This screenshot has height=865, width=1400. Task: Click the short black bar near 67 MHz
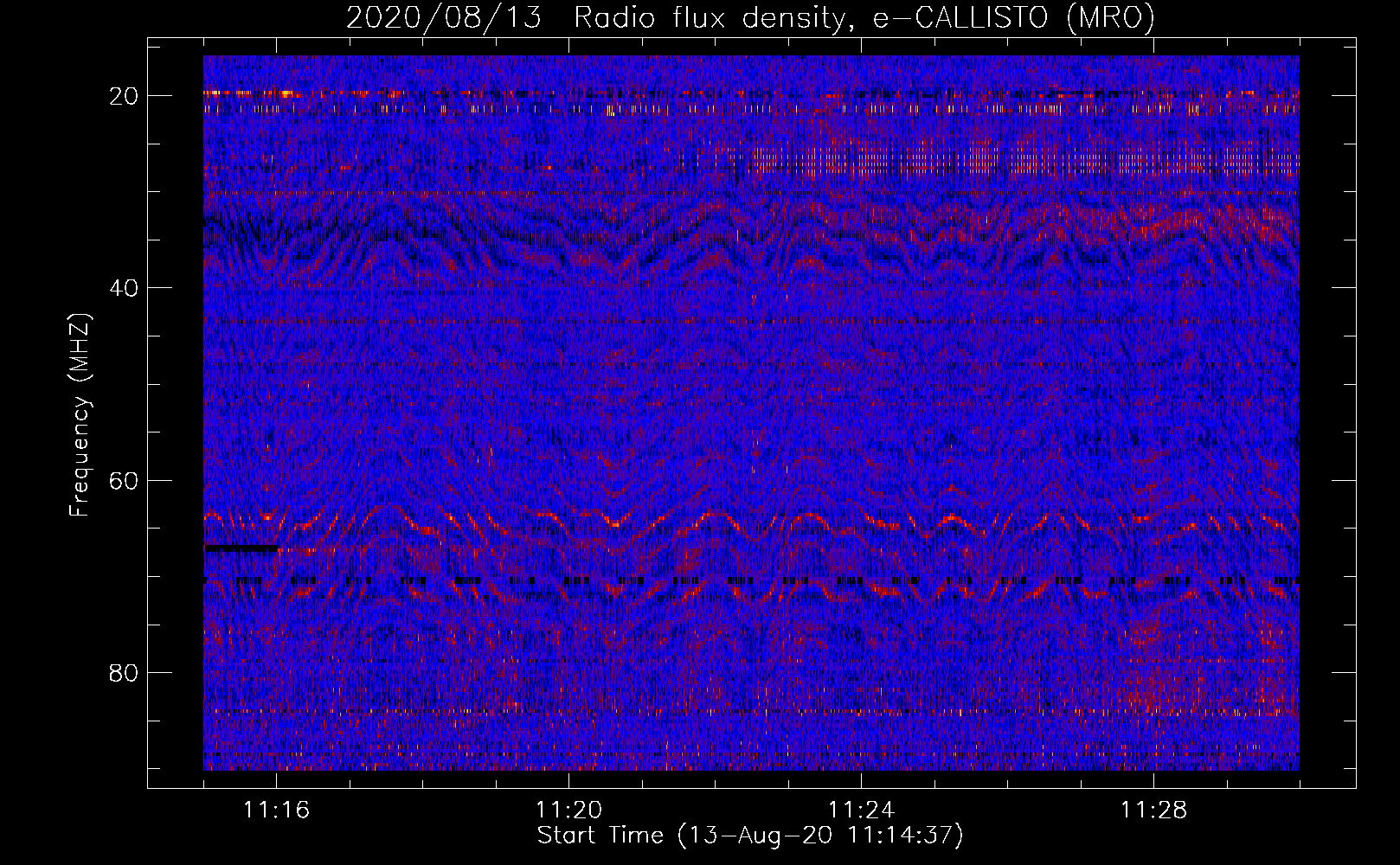(241, 548)
